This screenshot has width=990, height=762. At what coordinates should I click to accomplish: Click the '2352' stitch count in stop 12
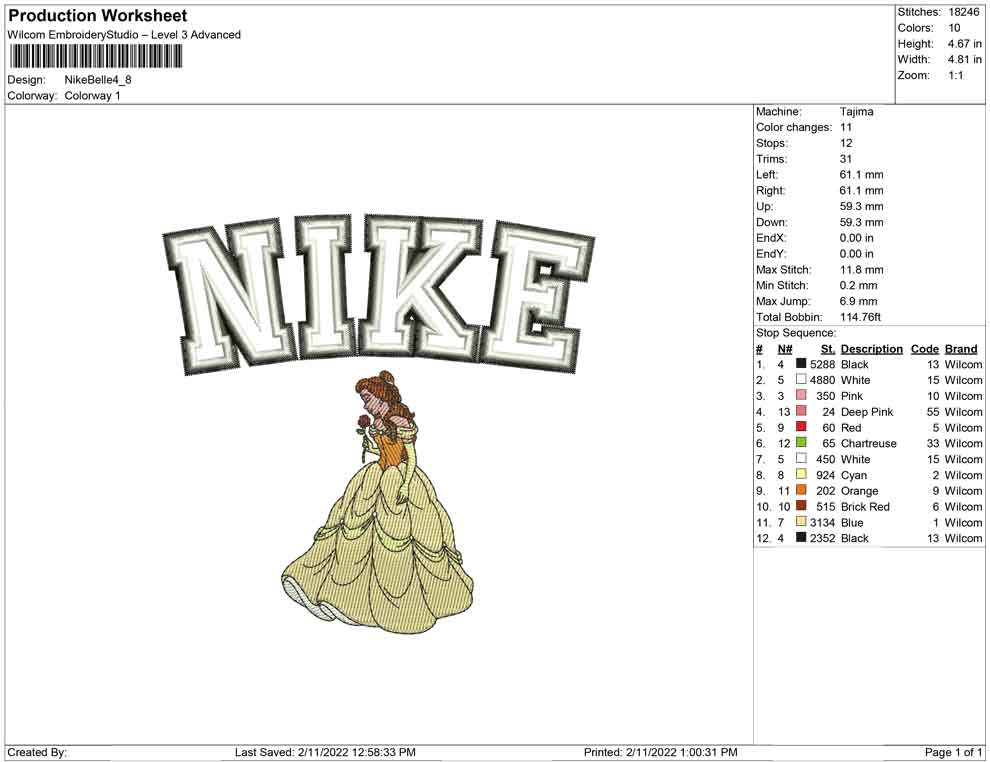click(823, 538)
